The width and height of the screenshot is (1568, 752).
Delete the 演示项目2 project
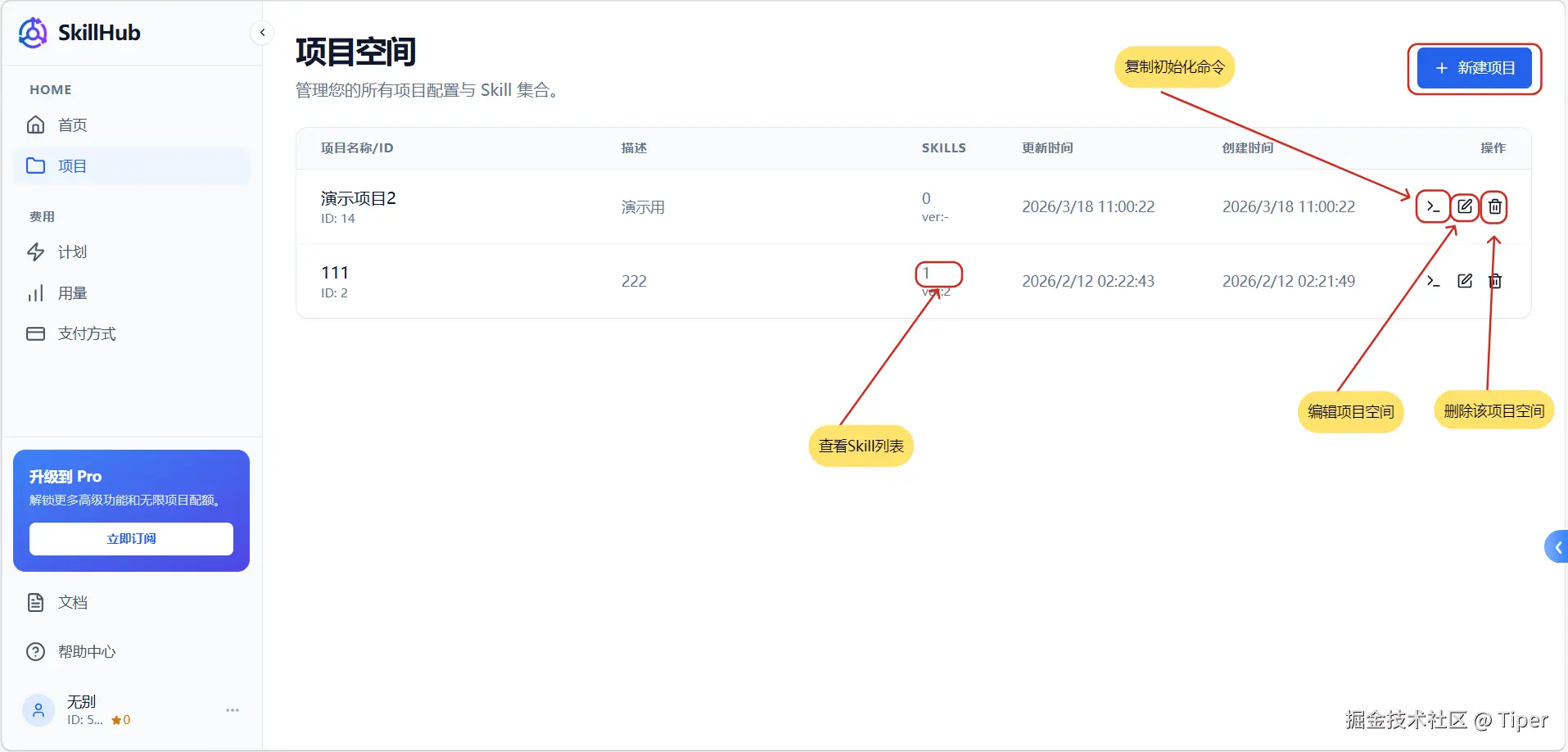1495,206
